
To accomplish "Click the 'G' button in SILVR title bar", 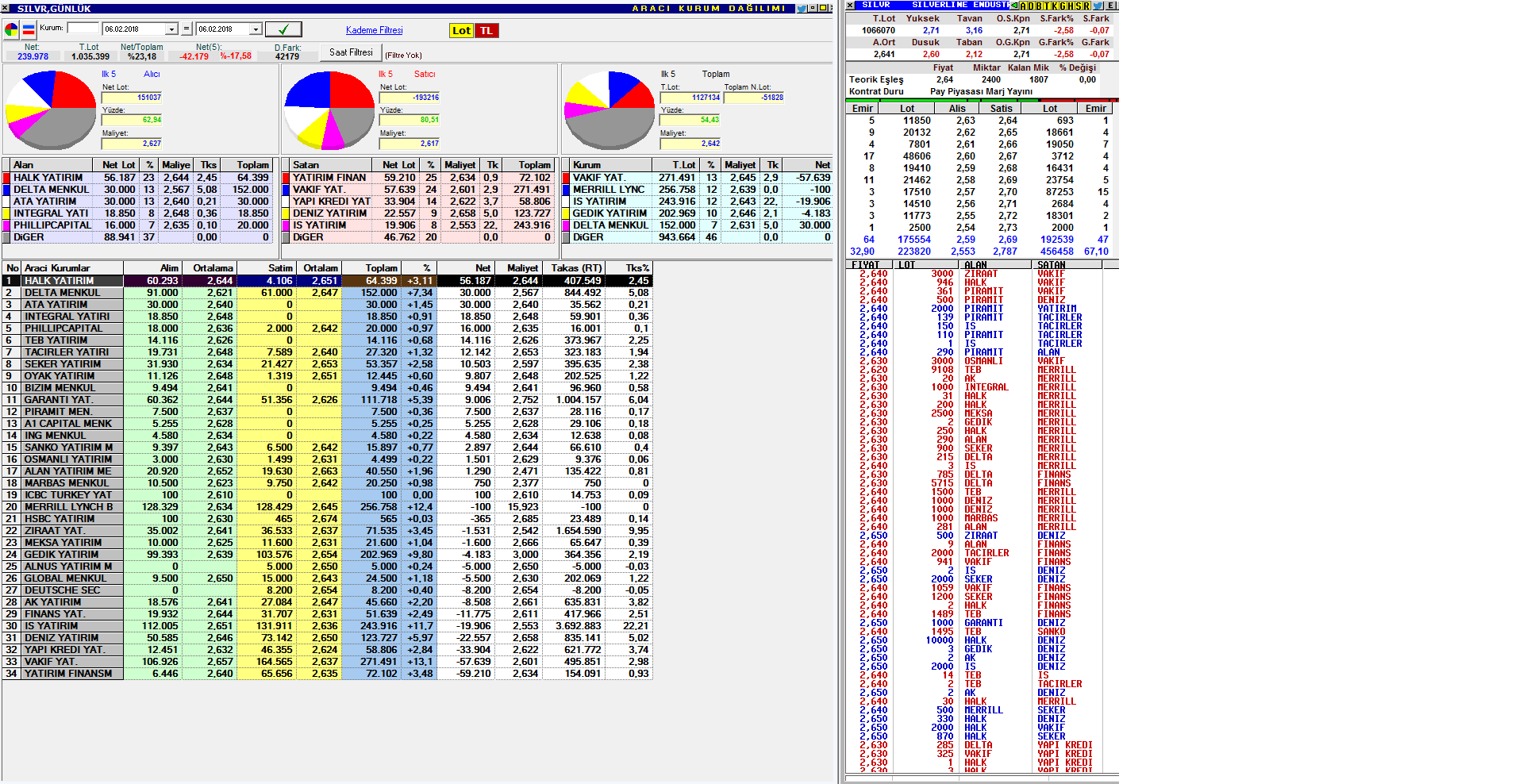I will [1063, 6].
